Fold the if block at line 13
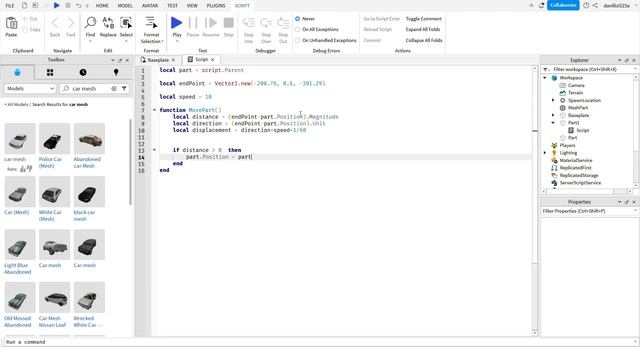Screen dimensions: 640x360 click(154, 150)
